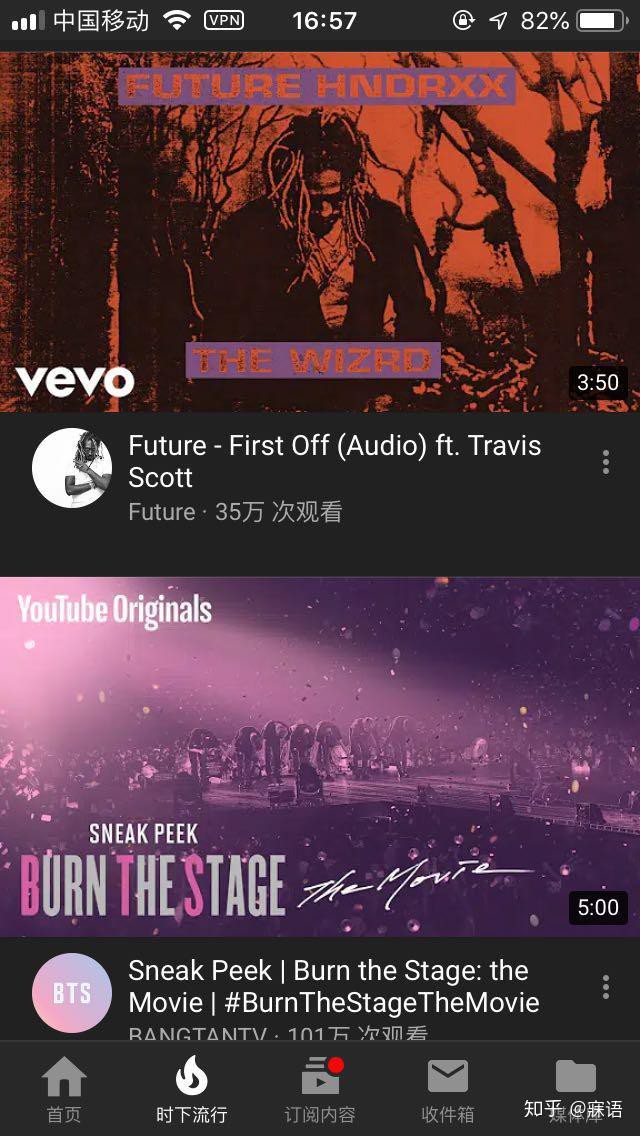Open more options for Burn the Stage video
This screenshot has height=1136, width=640.
606,987
